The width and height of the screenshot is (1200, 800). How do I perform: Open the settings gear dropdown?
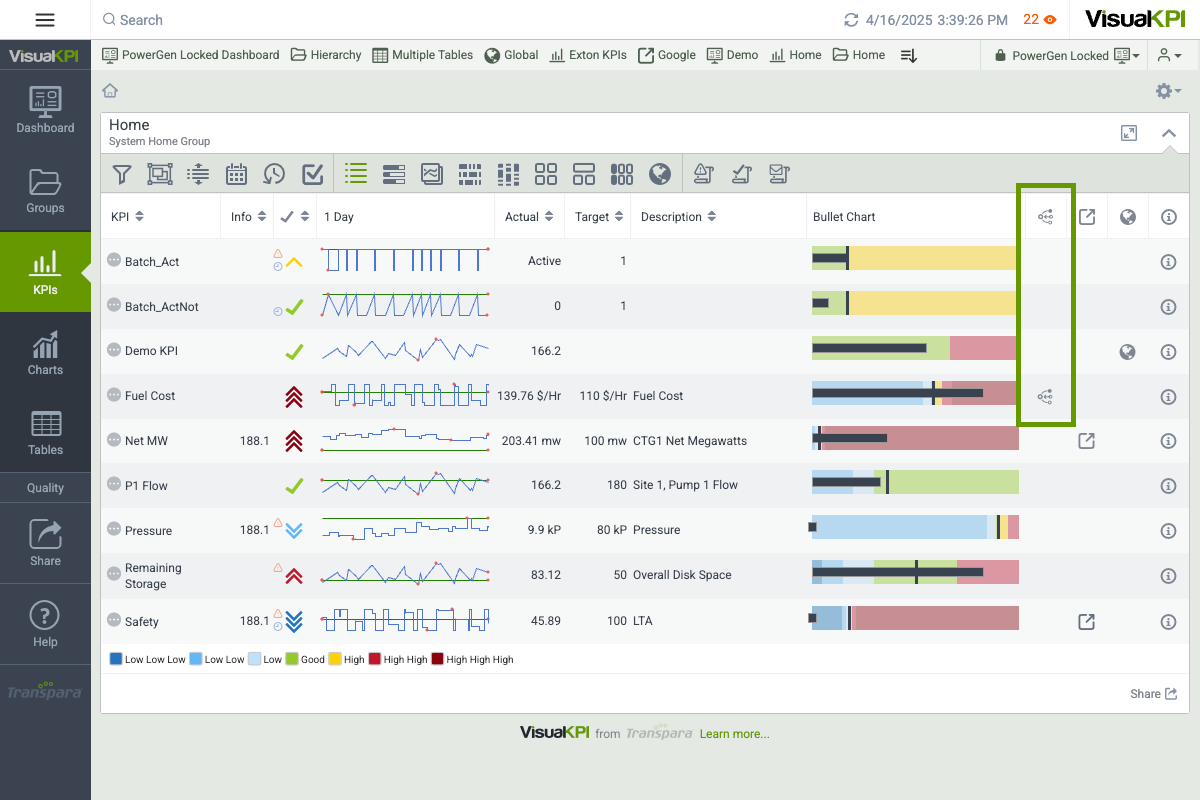1168,91
